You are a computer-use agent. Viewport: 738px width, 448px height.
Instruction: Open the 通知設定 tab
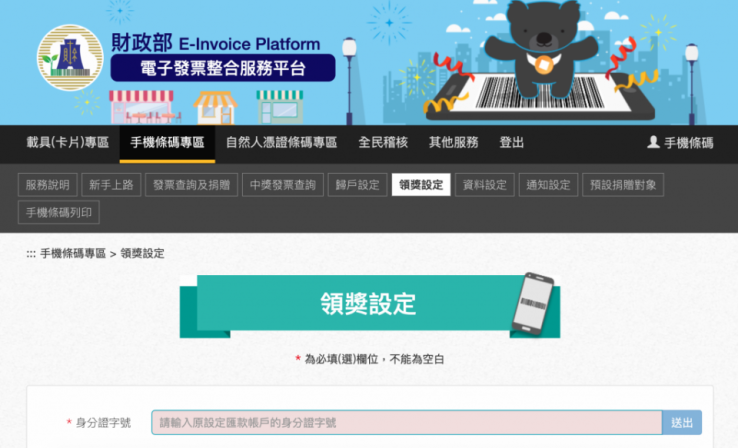[x=547, y=185]
